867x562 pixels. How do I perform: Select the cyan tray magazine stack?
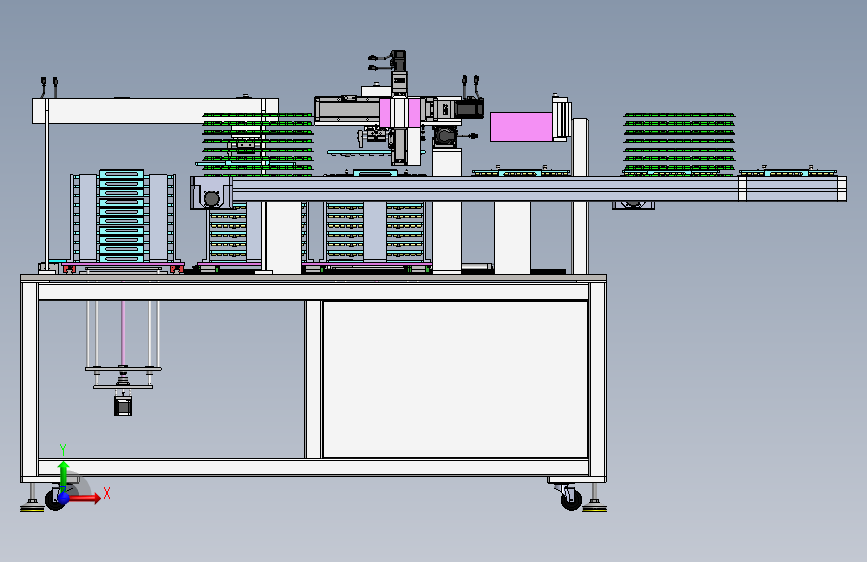(122, 216)
